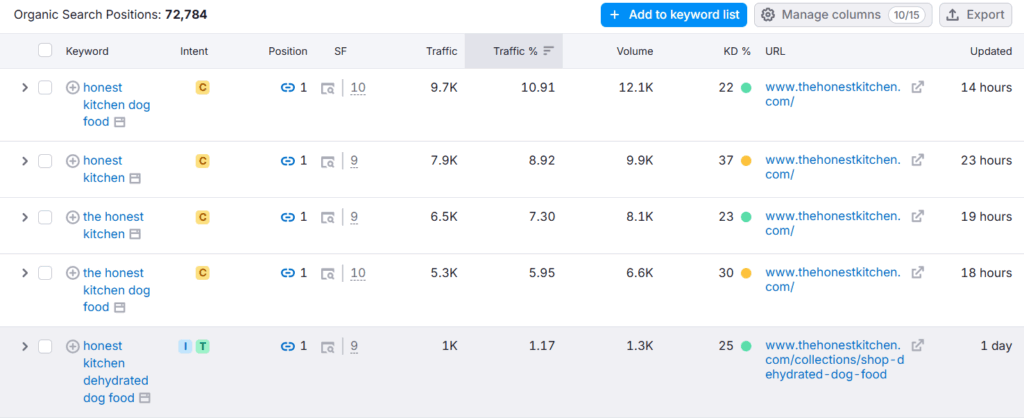Click the position link icon in 5.95 traffic row
The width and height of the screenshot is (1024, 418).
[288, 273]
